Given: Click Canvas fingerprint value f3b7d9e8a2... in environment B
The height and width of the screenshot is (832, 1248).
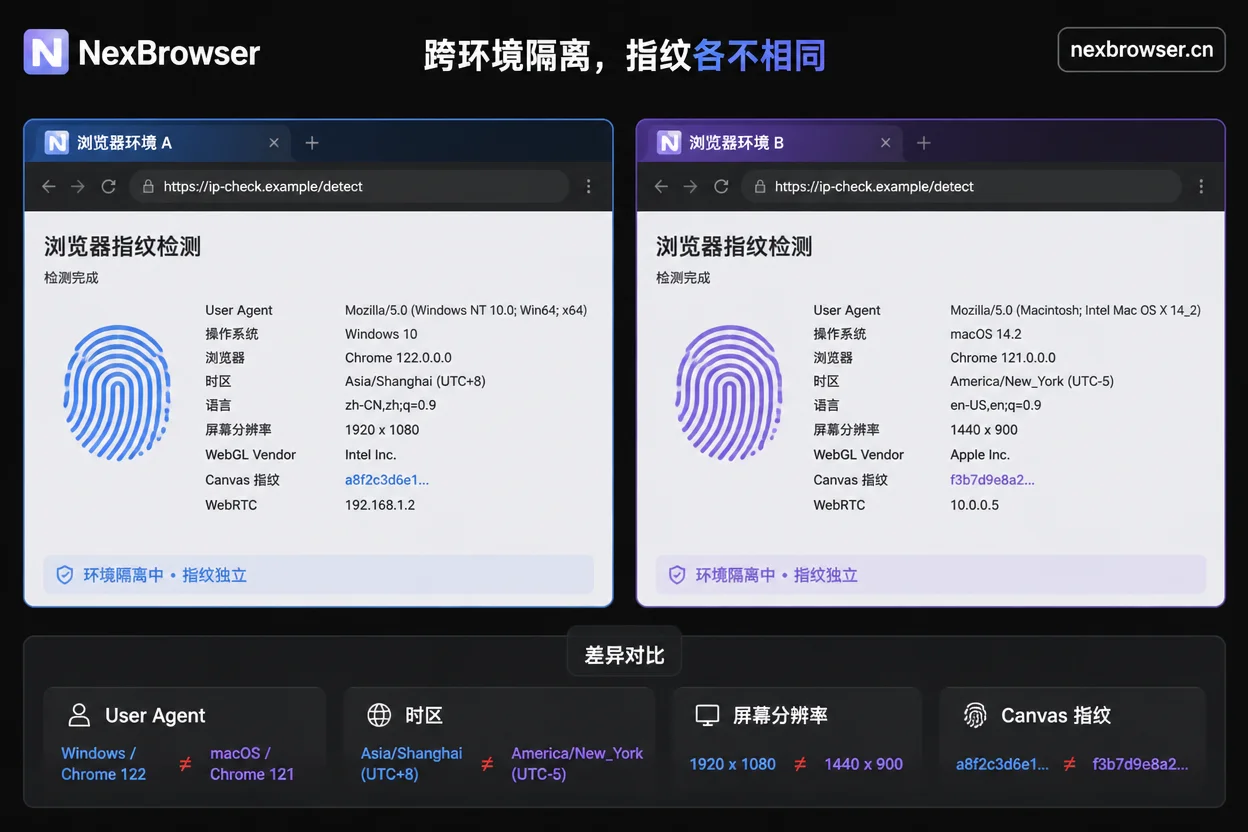Looking at the screenshot, I should pos(992,480).
